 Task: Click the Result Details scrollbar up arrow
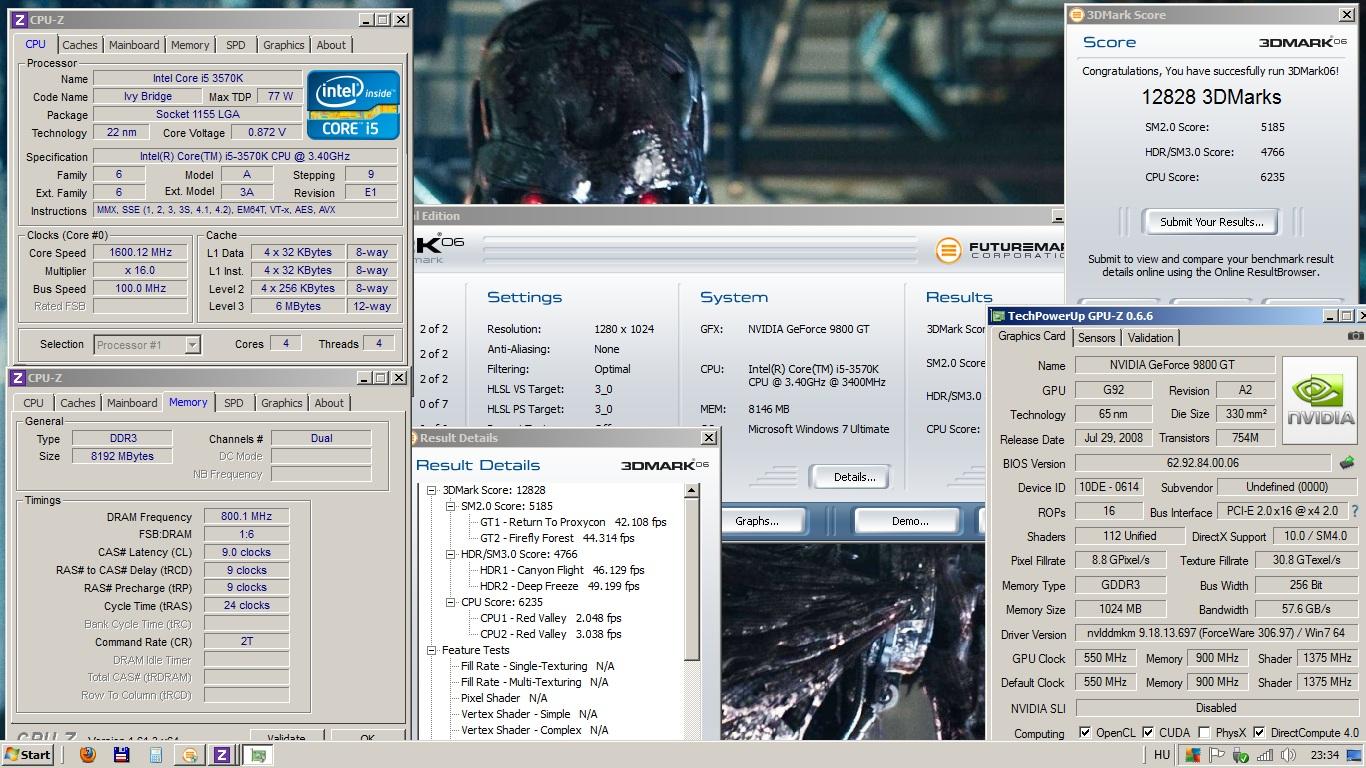691,491
